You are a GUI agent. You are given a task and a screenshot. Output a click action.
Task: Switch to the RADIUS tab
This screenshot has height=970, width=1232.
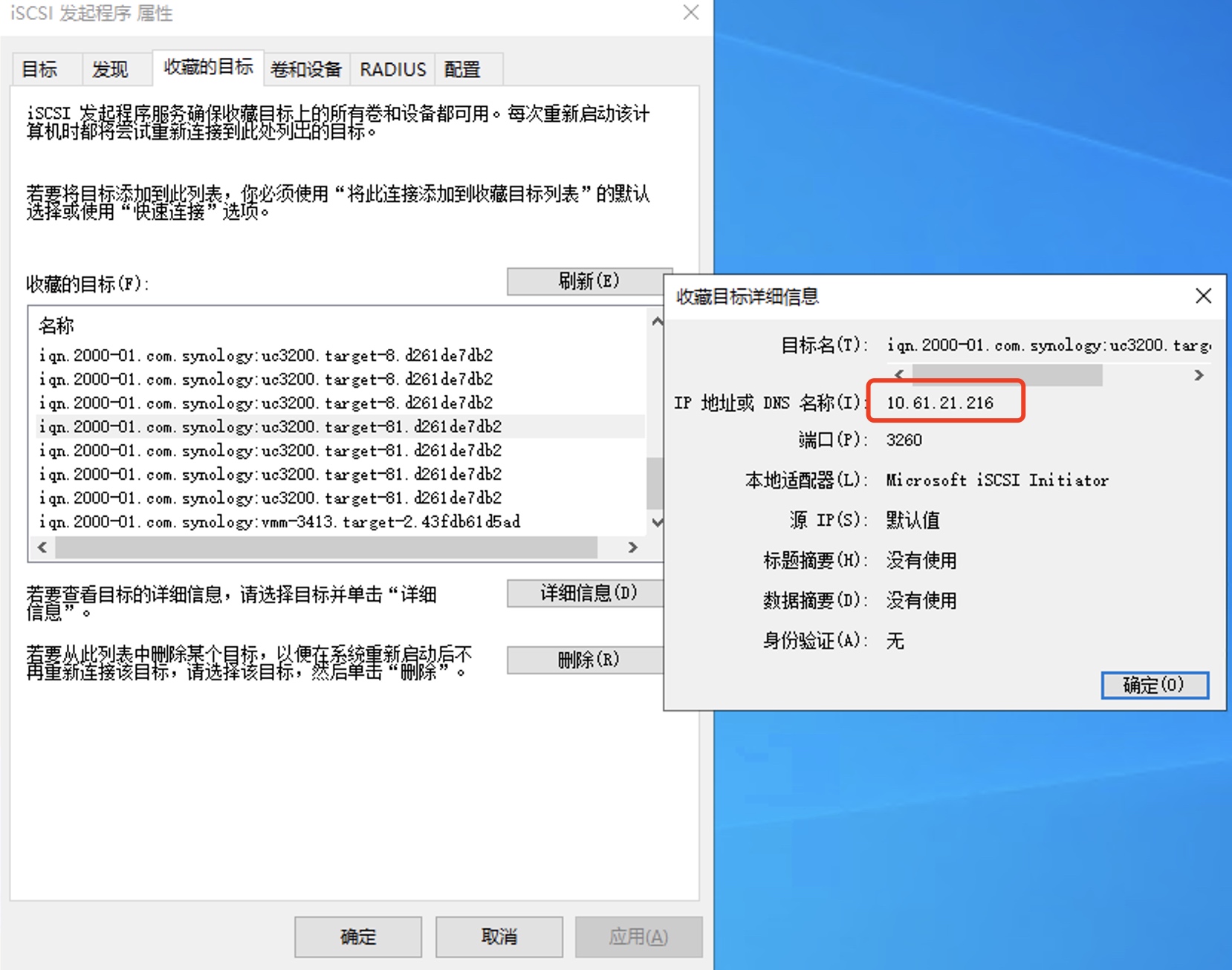(x=392, y=69)
